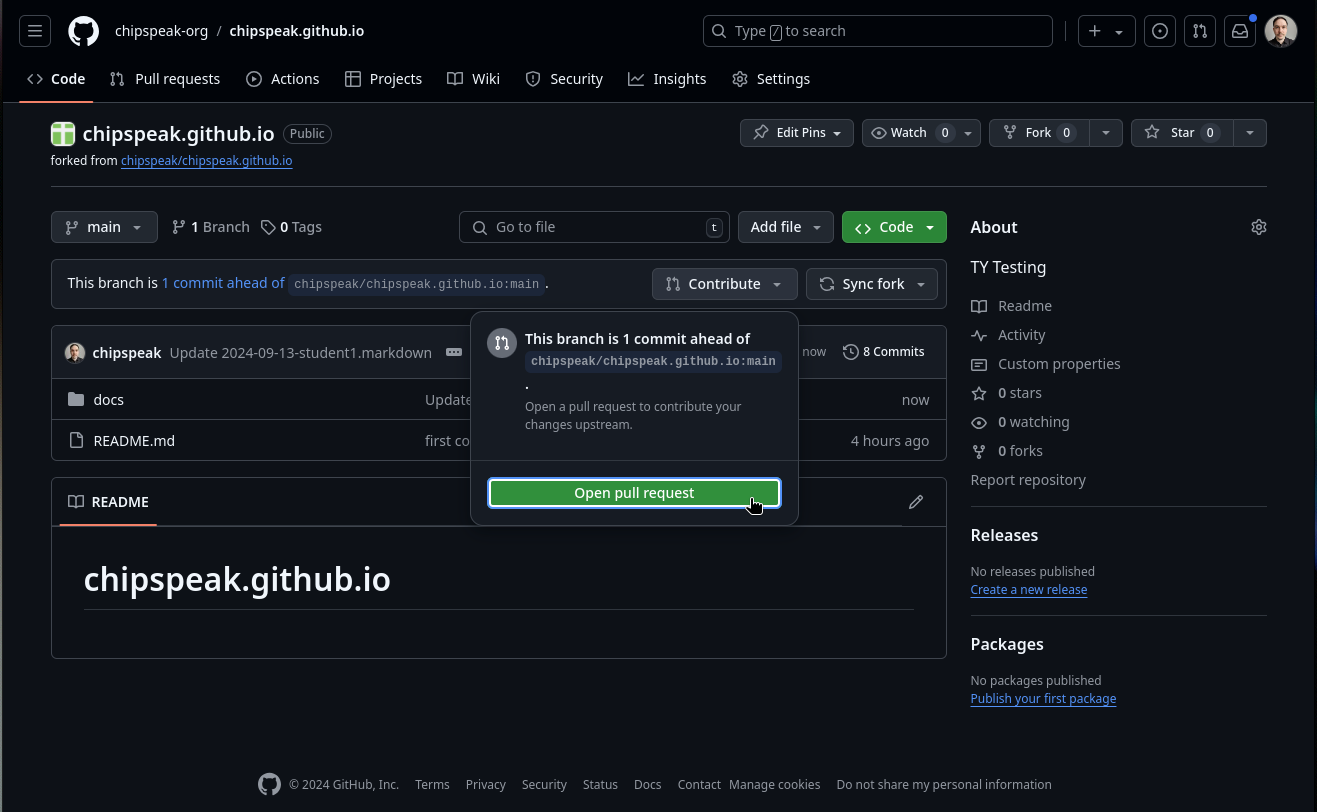Open 1 Branch list
The height and width of the screenshot is (812, 1317).
point(210,227)
